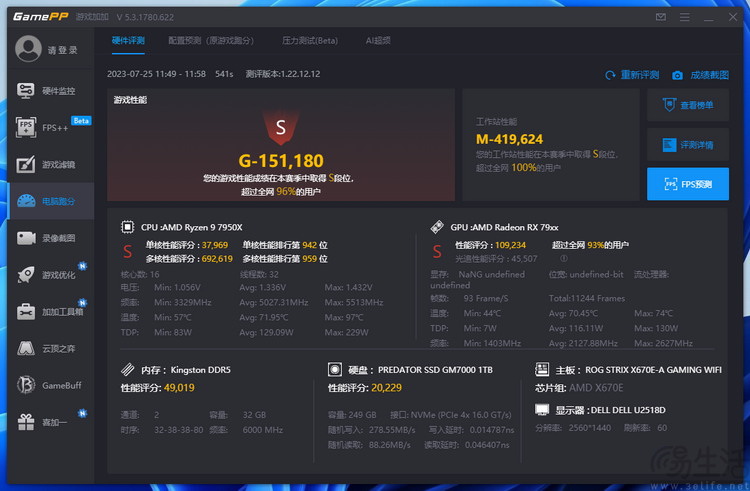Viewport: 750px width, 491px height.
Task: Click DELL DELL U2518D monitor label
Action: click(629, 410)
